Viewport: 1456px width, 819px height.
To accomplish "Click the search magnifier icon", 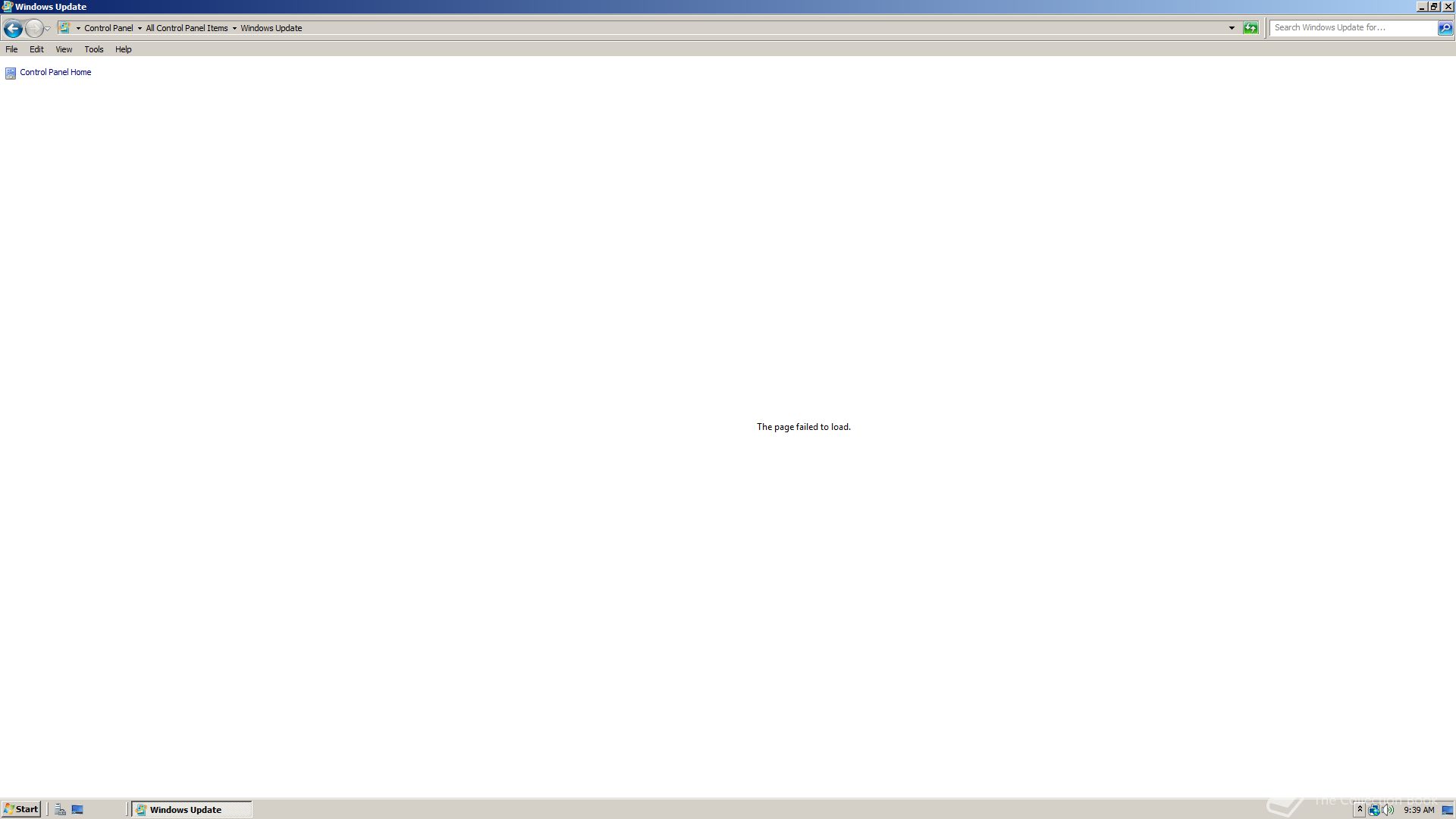I will pos(1445,28).
